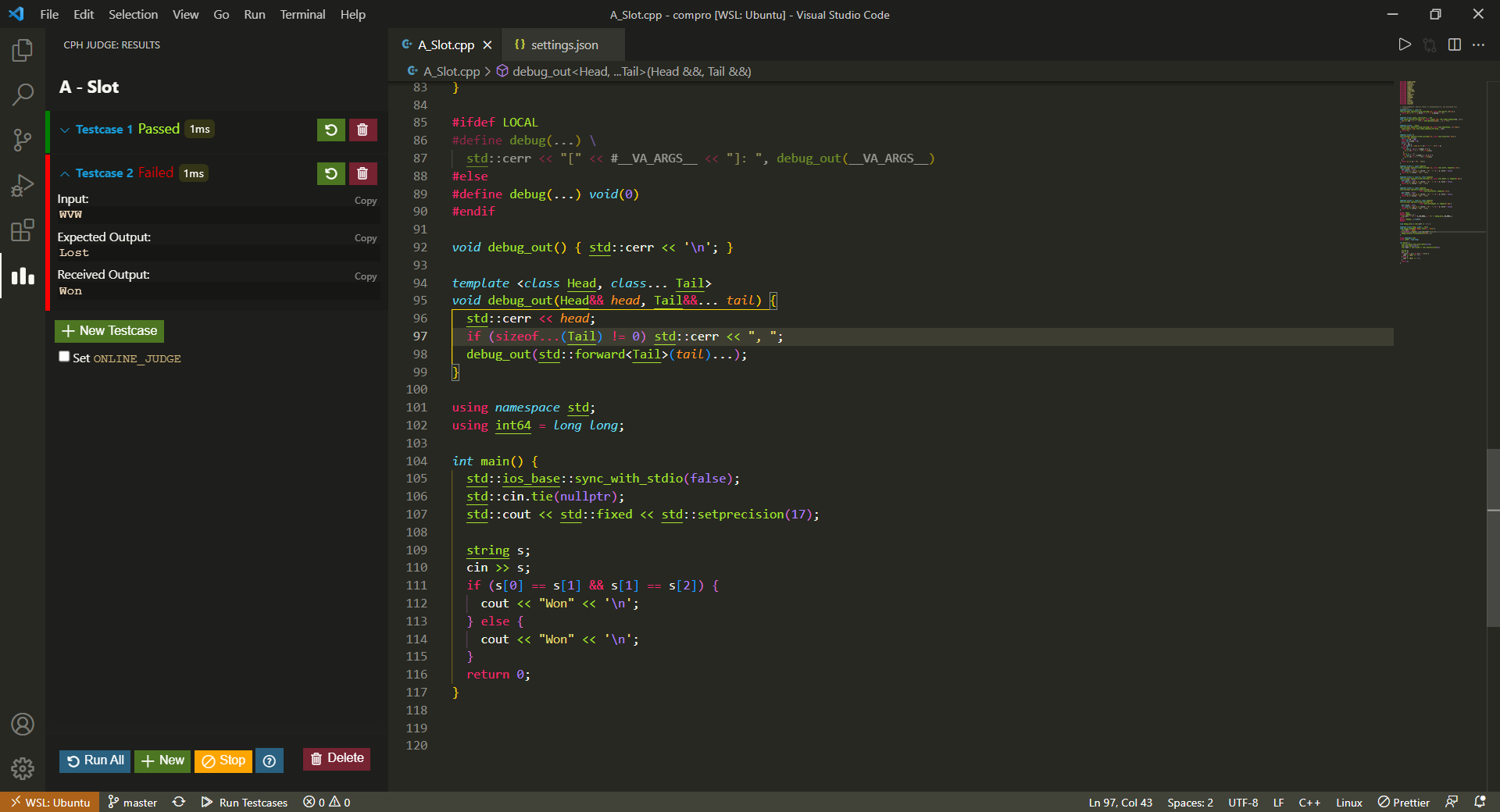Open the editor More Actions ellipsis menu
The image size is (1500, 812).
tap(1479, 45)
